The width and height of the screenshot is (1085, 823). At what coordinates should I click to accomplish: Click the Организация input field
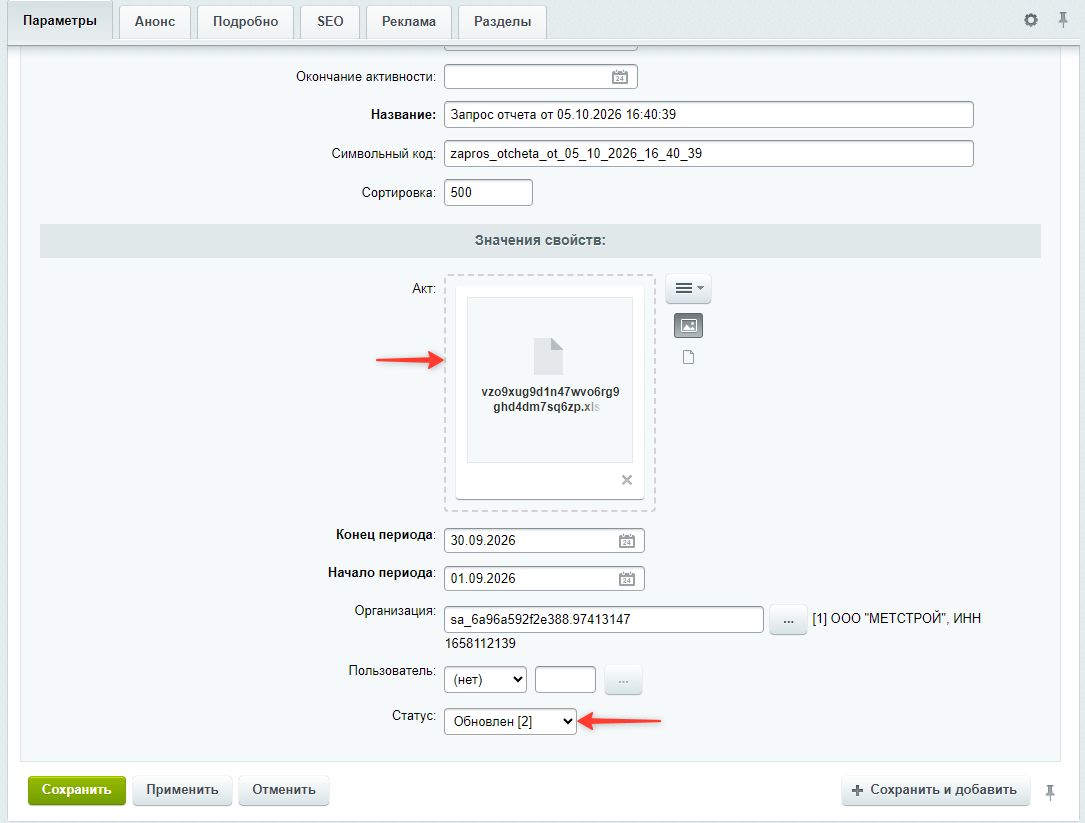[x=603, y=619]
